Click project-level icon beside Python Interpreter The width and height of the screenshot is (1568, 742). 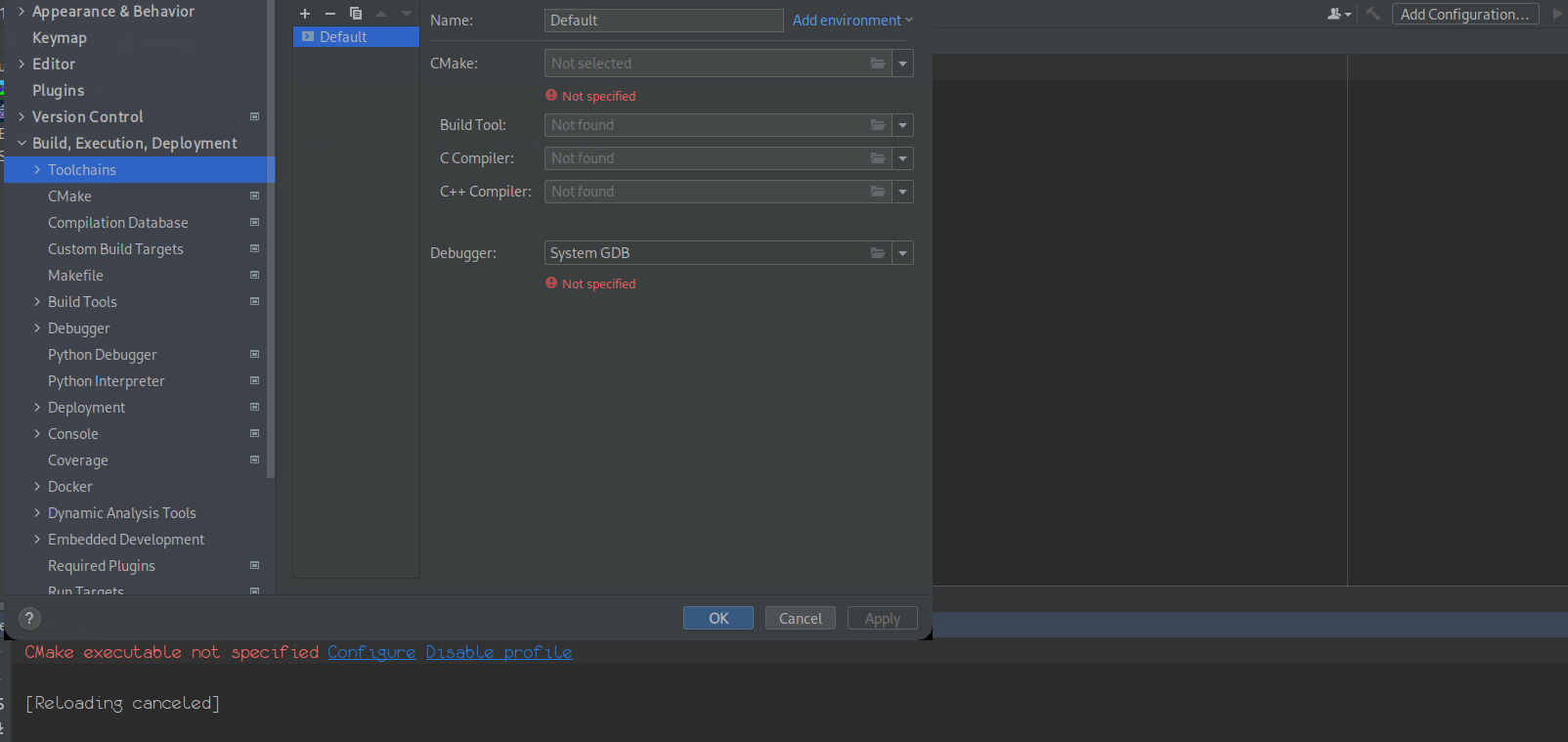point(255,380)
